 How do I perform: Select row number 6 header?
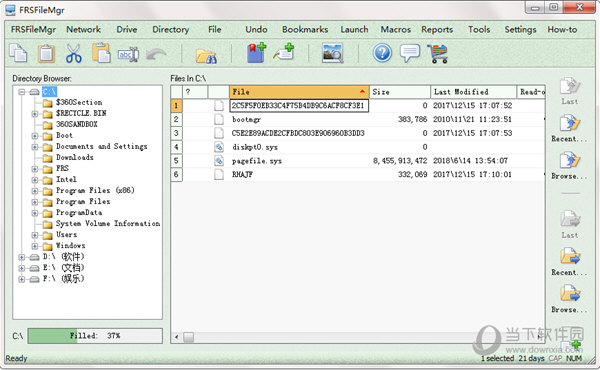click(x=176, y=174)
